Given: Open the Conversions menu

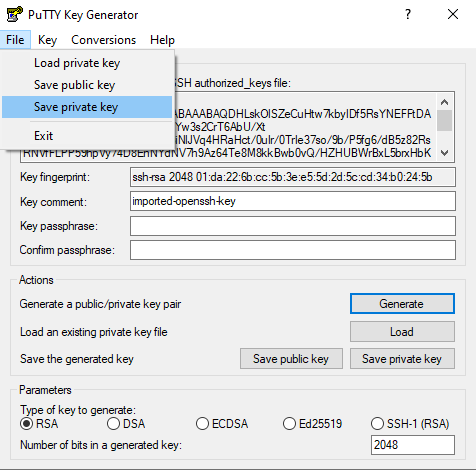Looking at the screenshot, I should coord(104,40).
